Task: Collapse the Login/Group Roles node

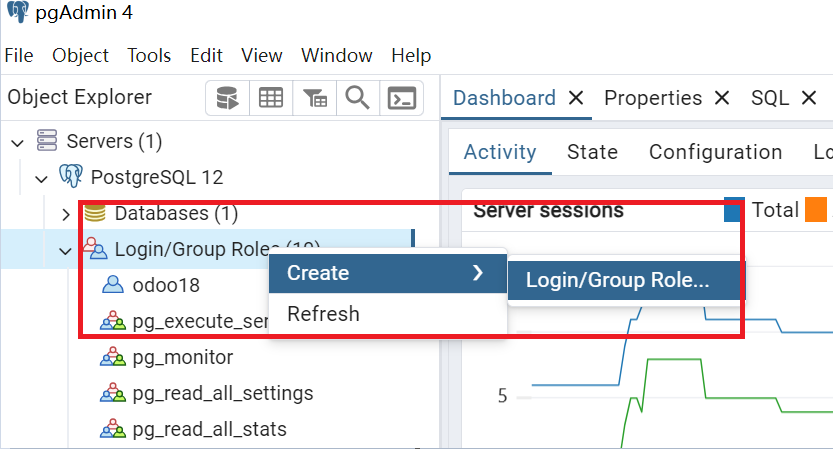Action: (x=65, y=251)
